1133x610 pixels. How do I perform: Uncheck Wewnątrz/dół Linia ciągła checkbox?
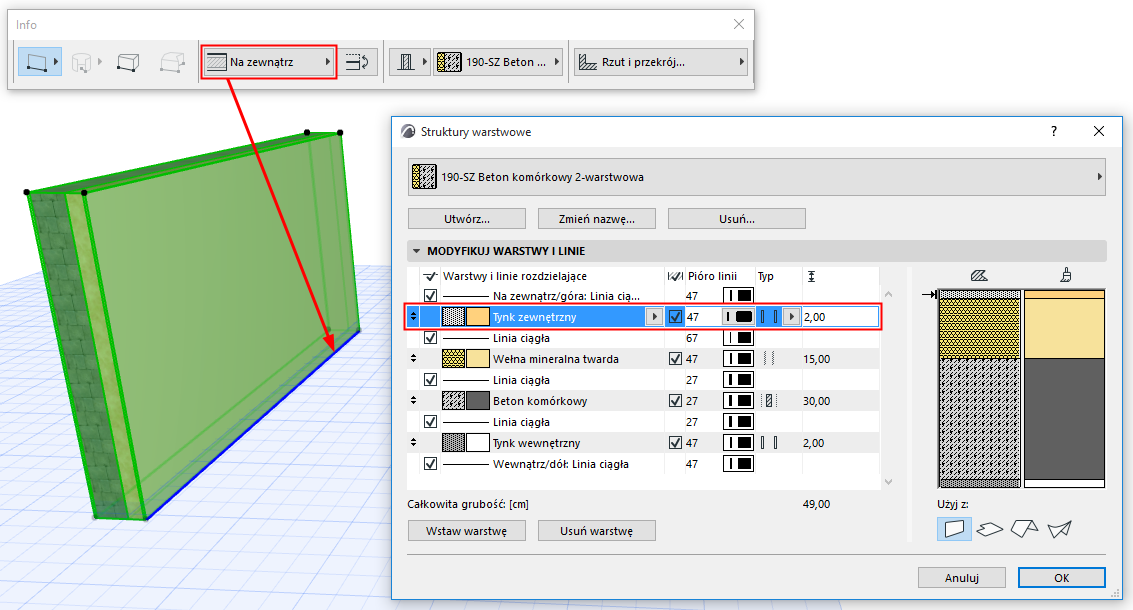(431, 463)
